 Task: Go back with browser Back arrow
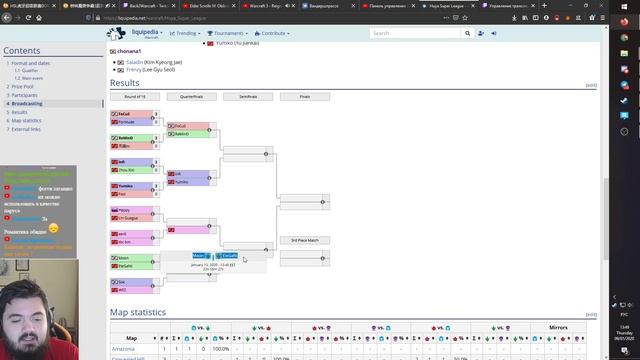click(7, 18)
